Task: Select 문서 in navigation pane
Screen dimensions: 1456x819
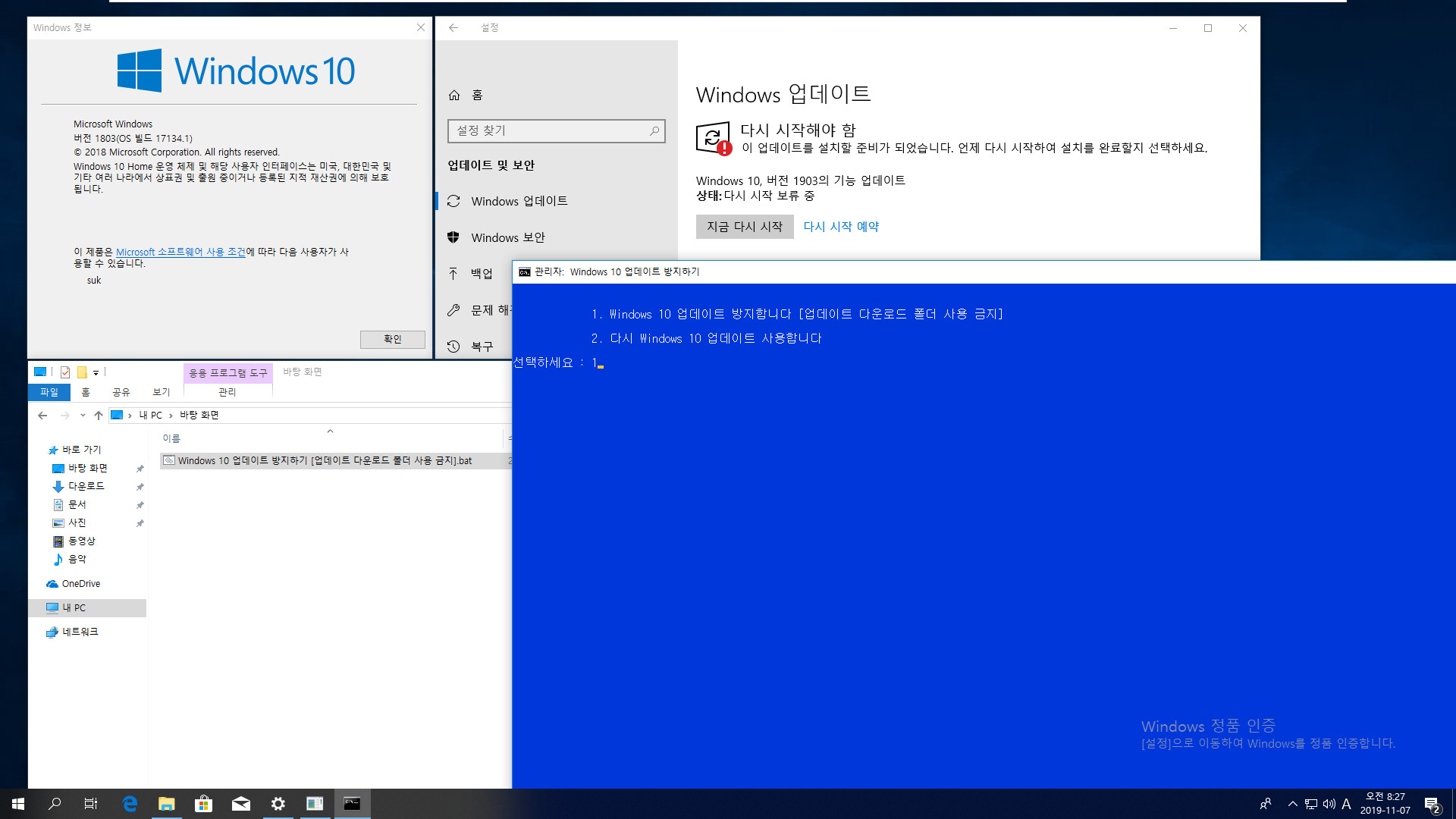Action: [x=77, y=504]
